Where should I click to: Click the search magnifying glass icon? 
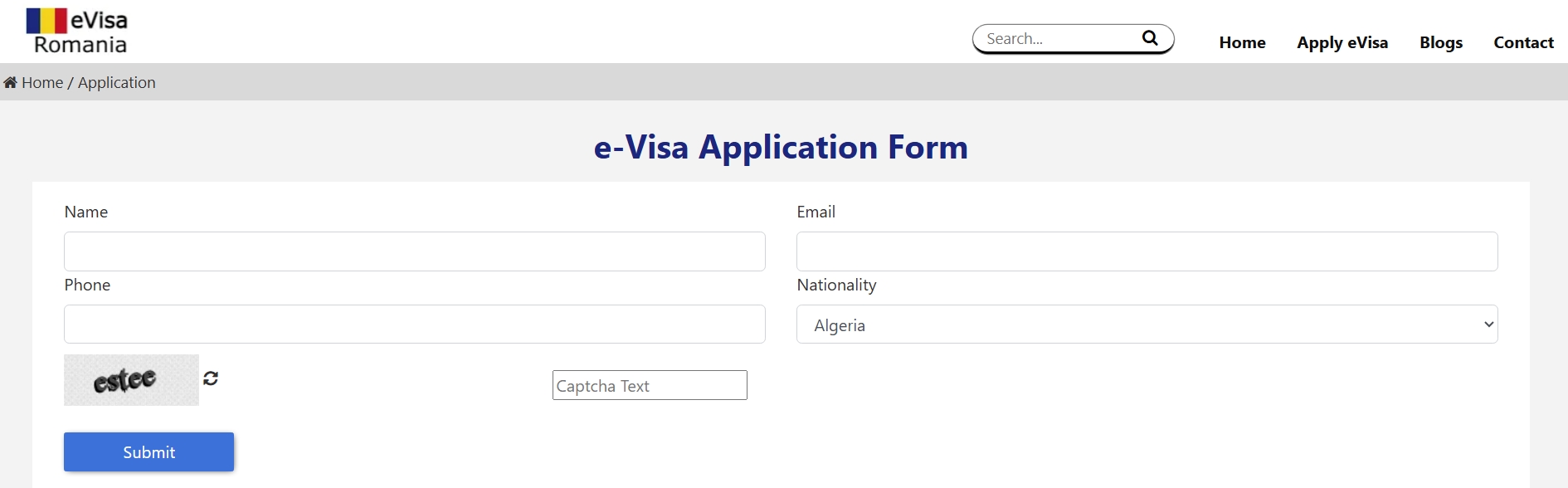[1150, 38]
